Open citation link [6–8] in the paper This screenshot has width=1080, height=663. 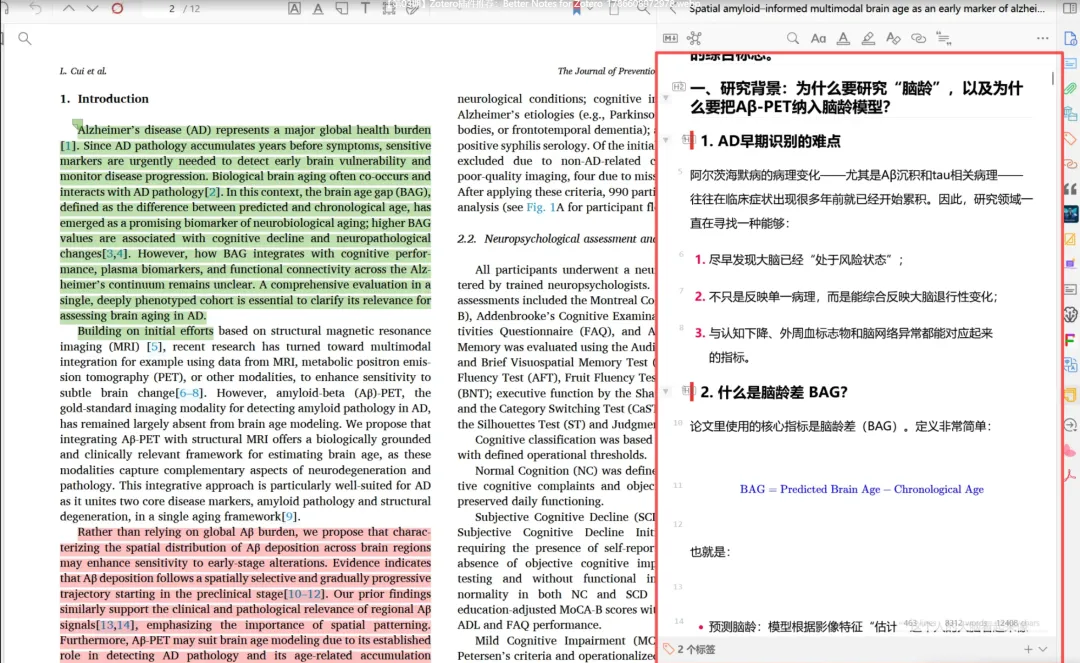click(189, 393)
